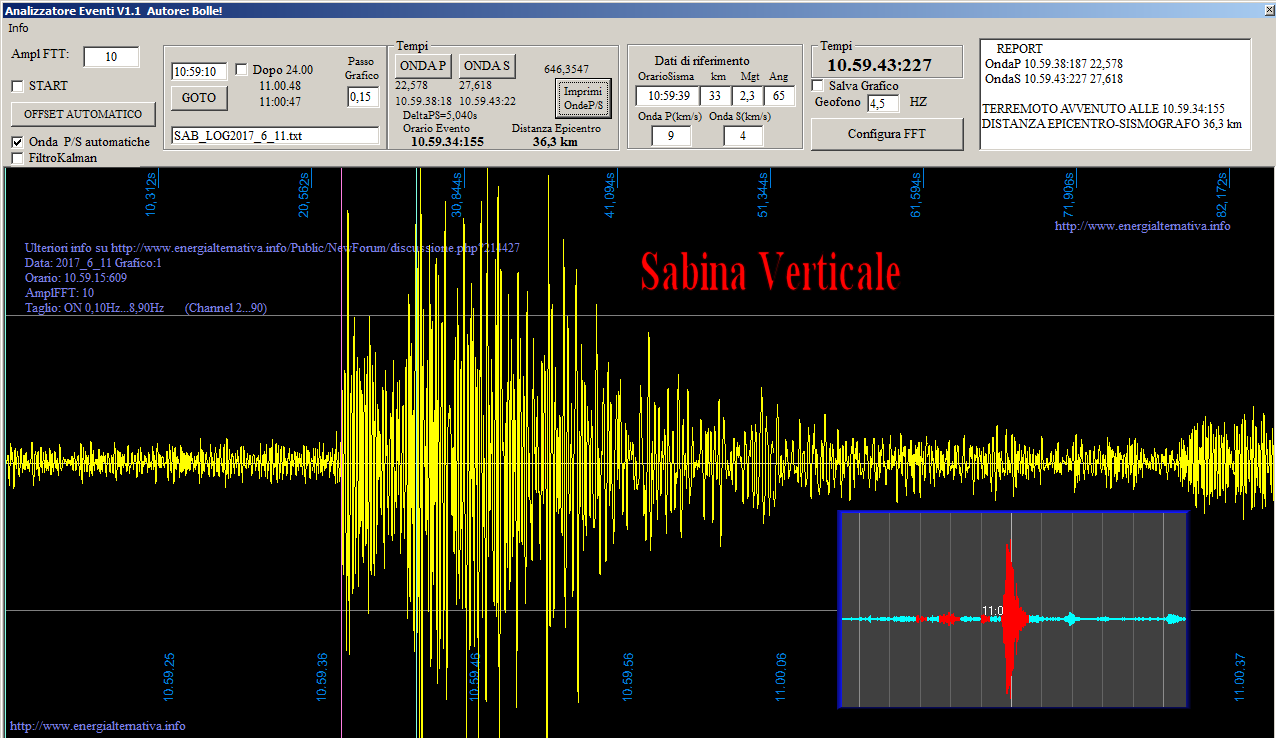Click the 10.59.56 time axis label
Viewport: 1276px width, 738px height.
click(x=627, y=677)
